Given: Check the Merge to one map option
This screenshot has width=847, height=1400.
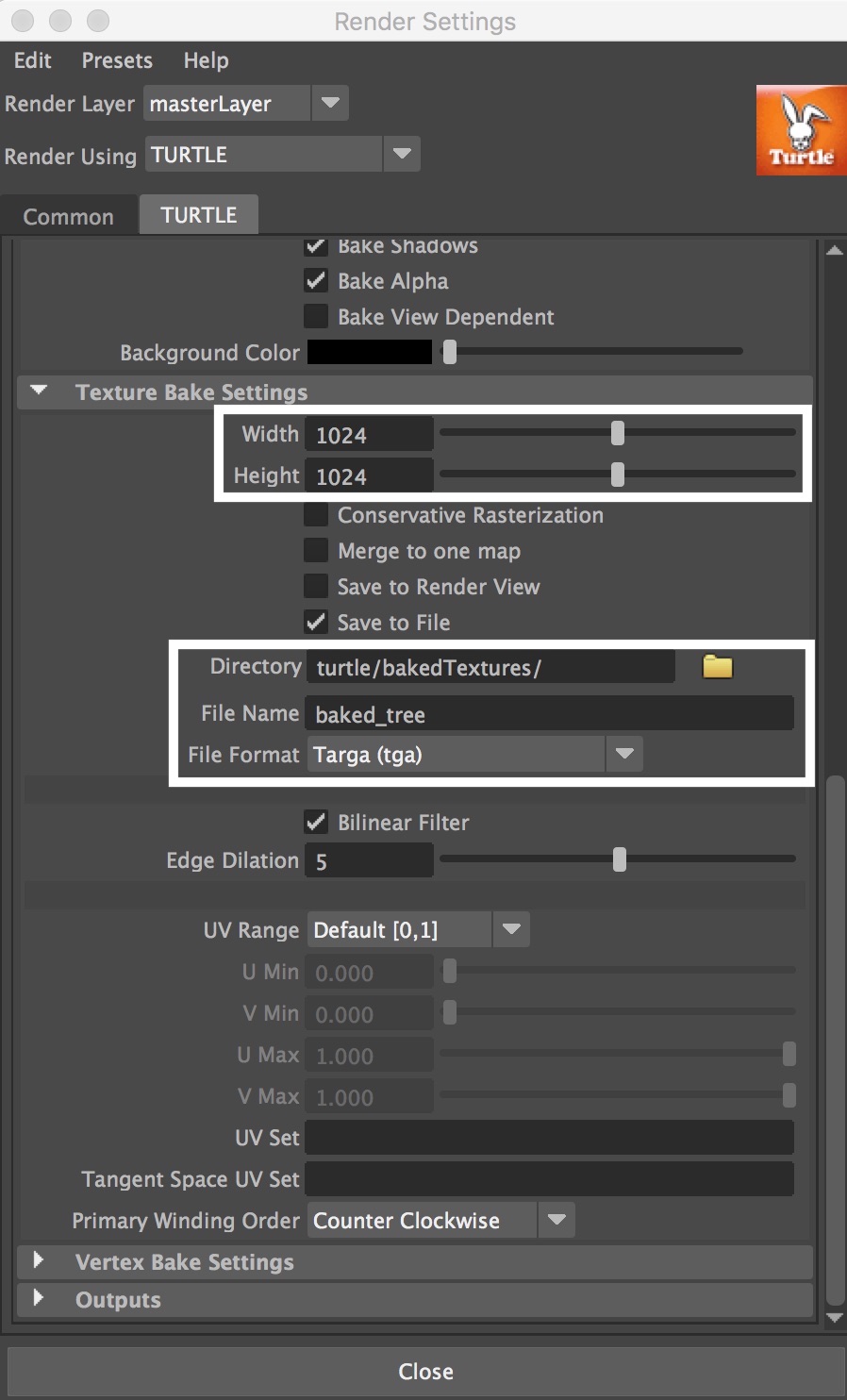Looking at the screenshot, I should coord(316,550).
